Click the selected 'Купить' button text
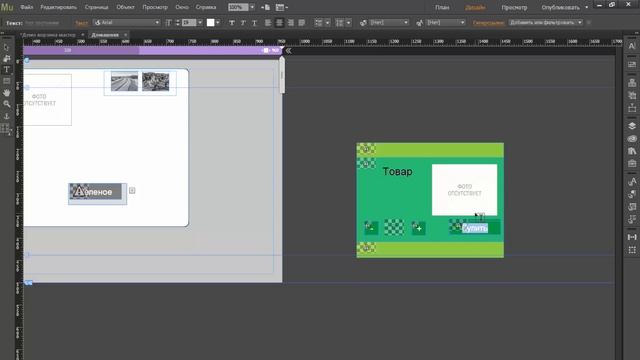 click(x=475, y=228)
